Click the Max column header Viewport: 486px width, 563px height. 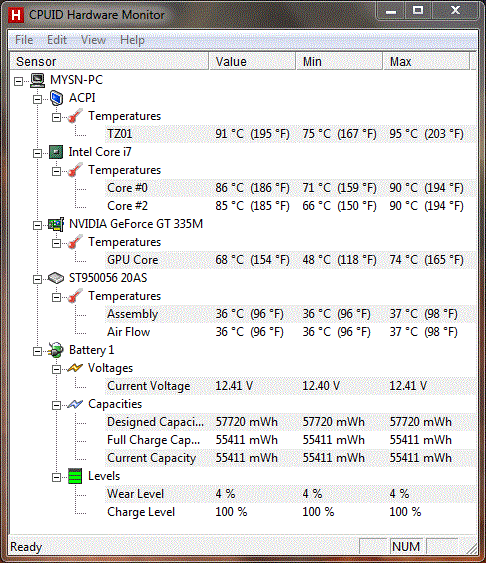point(427,61)
